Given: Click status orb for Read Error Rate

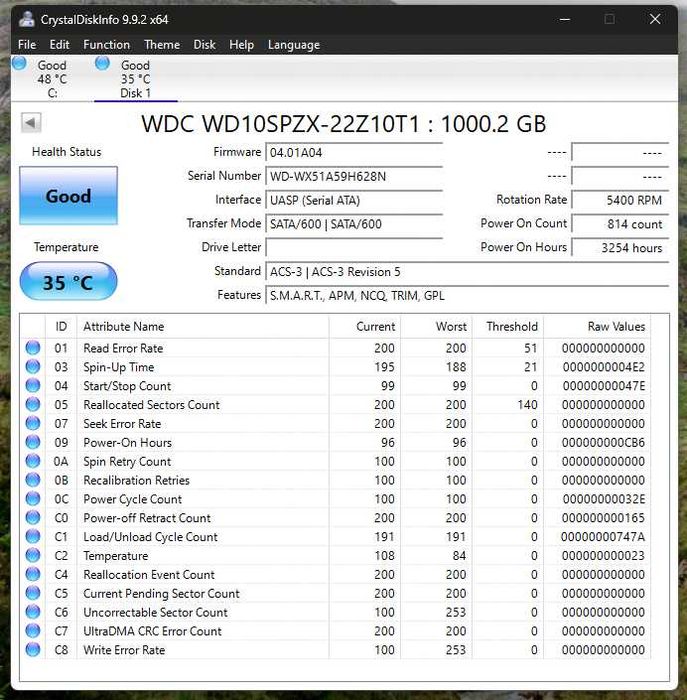Looking at the screenshot, I should [x=33, y=348].
